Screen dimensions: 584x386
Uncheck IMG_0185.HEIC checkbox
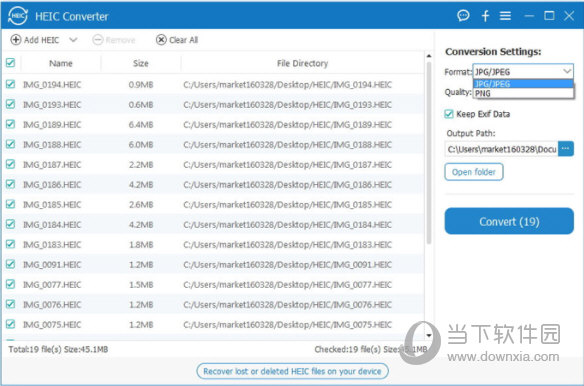coord(10,204)
